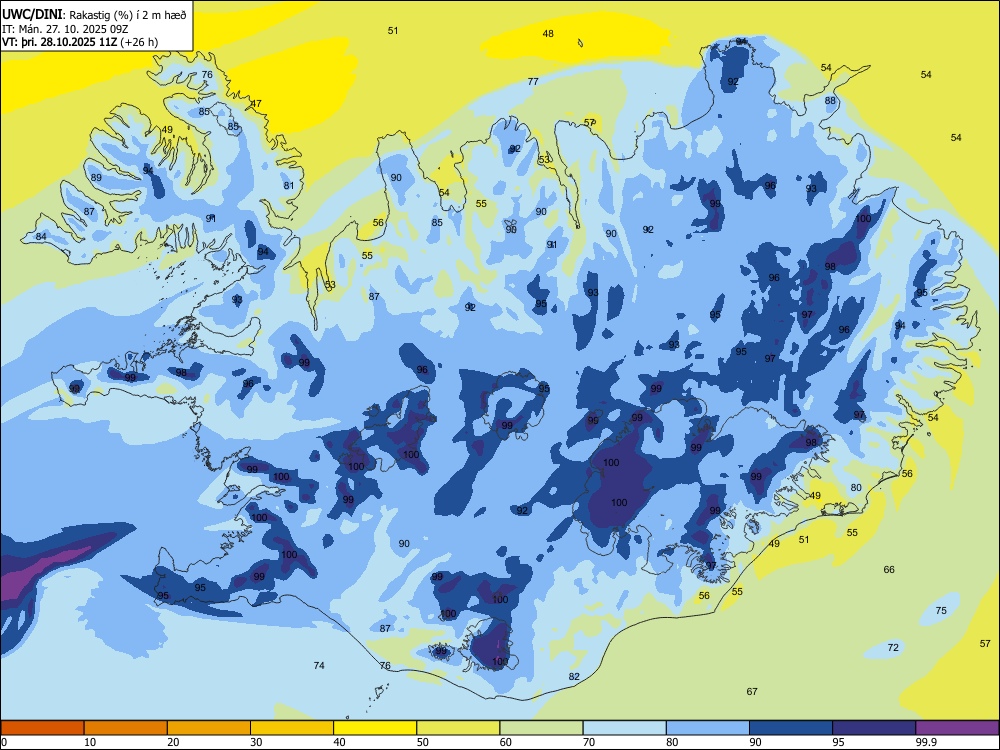Click the '47' value in the Westfjords
The width and height of the screenshot is (1000, 750).
click(256, 104)
